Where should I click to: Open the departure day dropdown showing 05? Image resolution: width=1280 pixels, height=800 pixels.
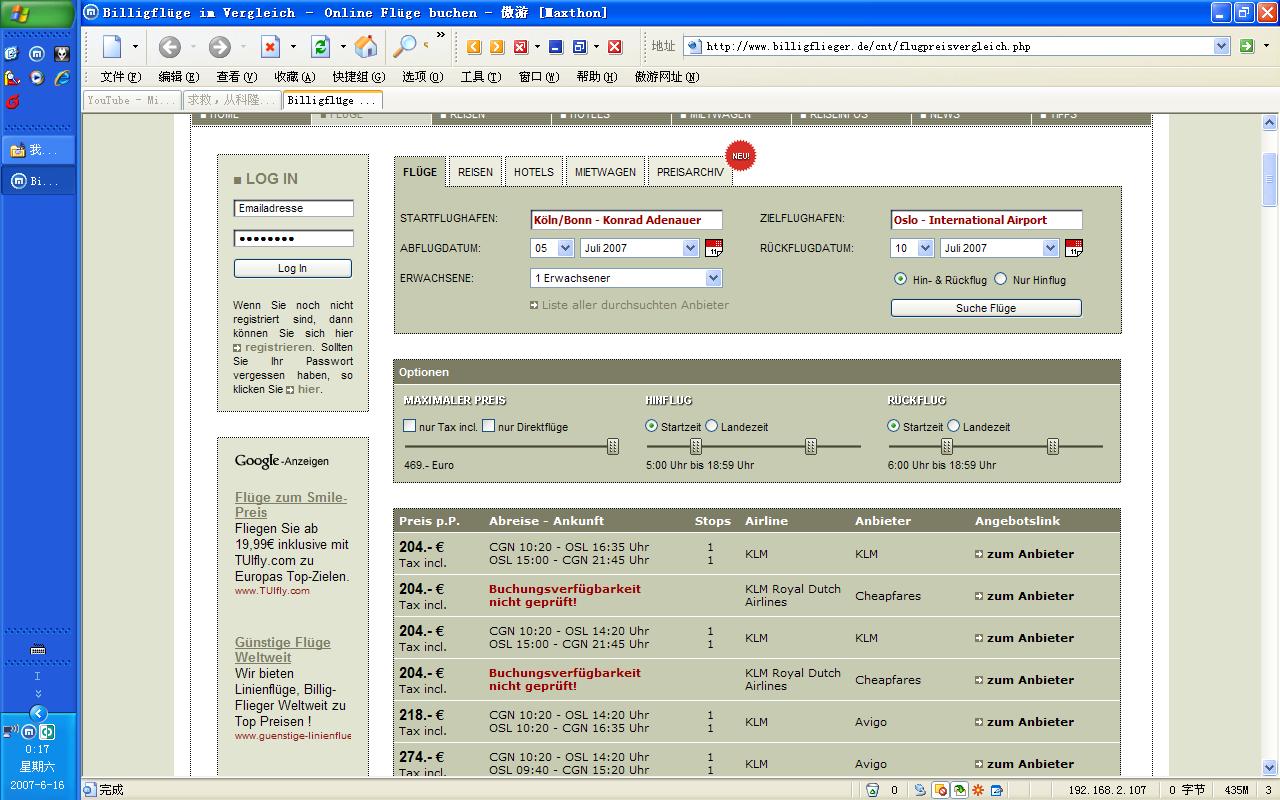tap(552, 248)
